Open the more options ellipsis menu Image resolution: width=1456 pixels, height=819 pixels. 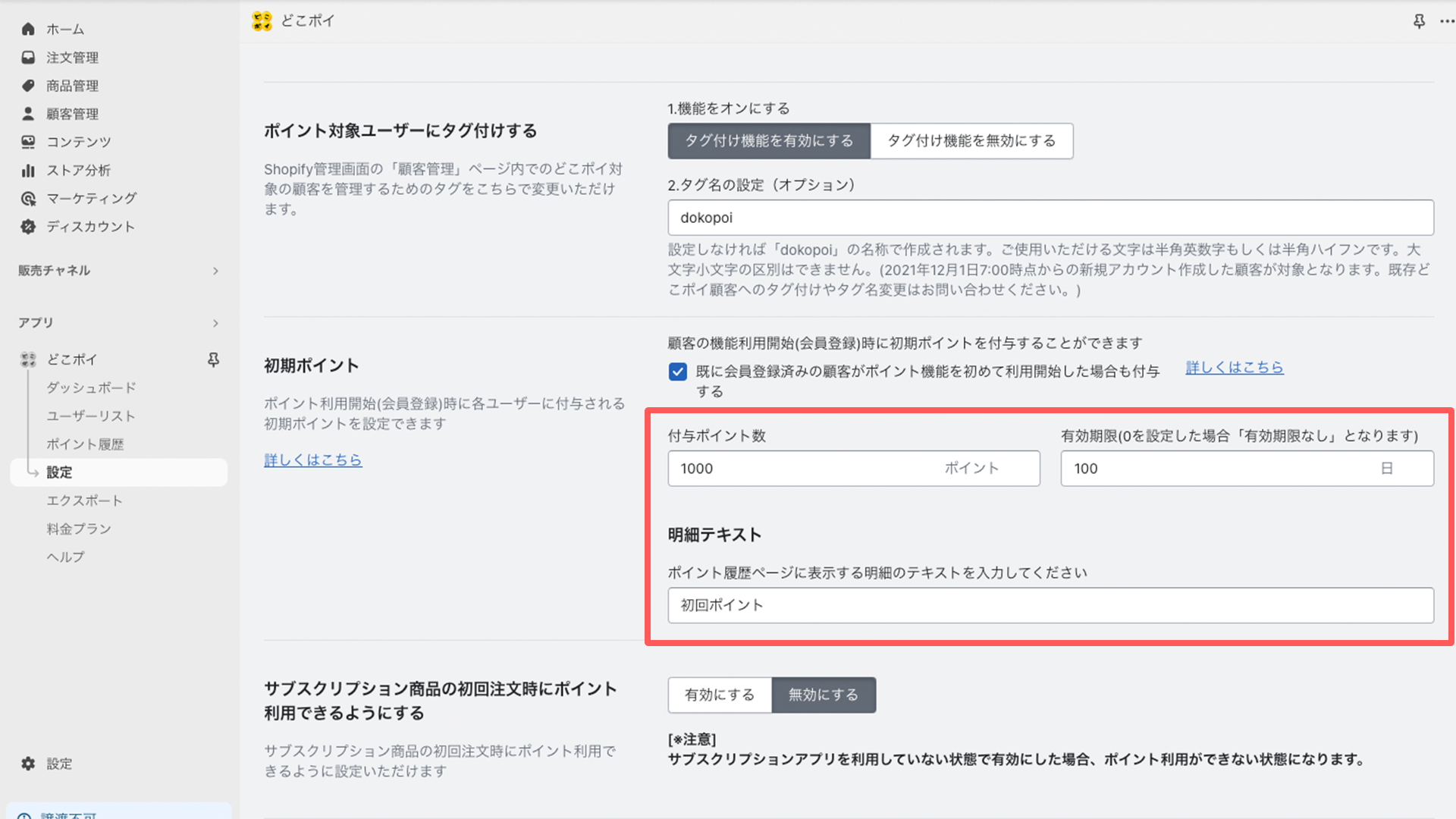pyautogui.click(x=1447, y=21)
